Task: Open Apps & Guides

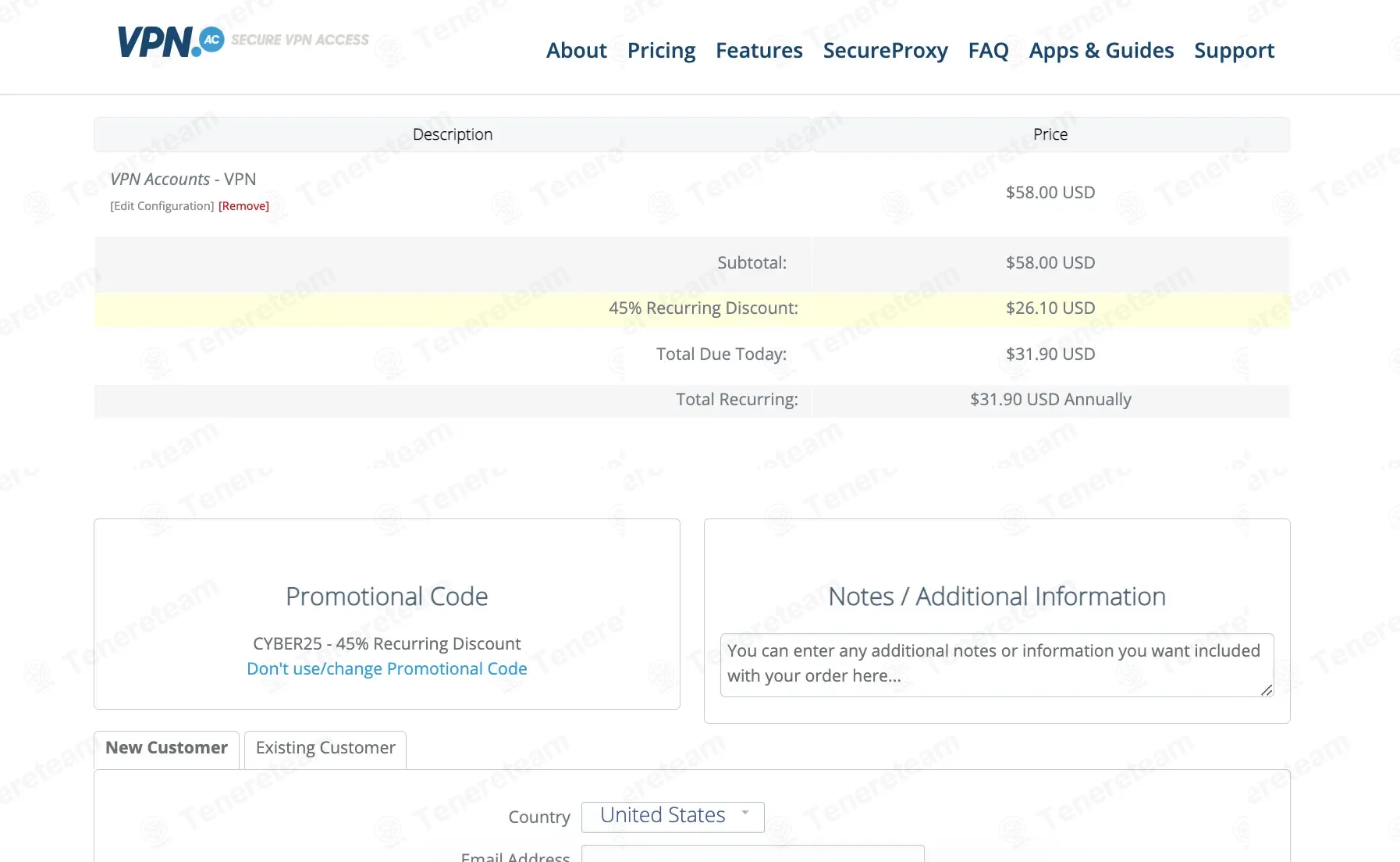Action: 1101,51
